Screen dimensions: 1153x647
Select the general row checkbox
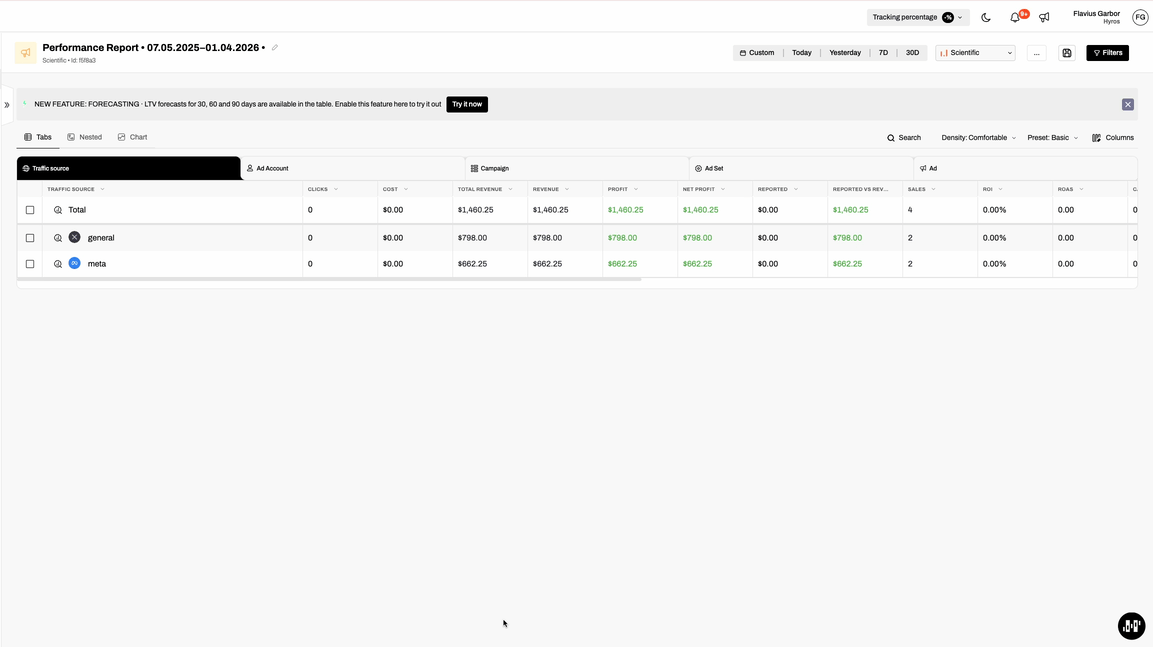tap(30, 238)
